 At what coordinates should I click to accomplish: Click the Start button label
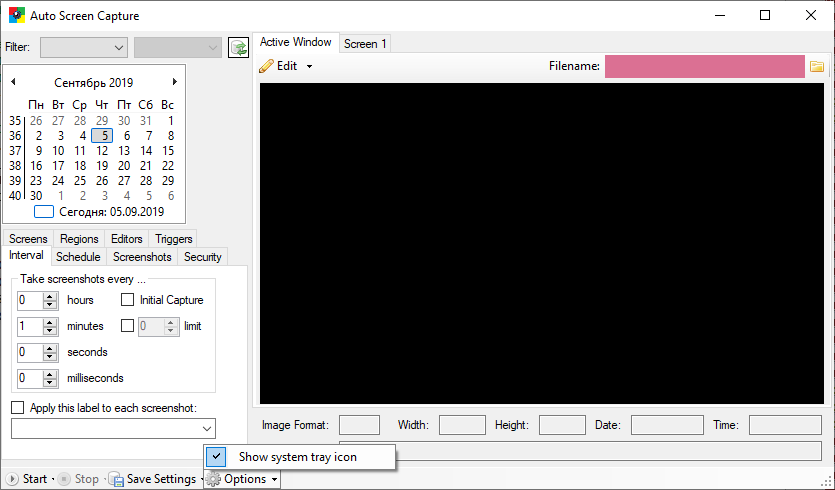(35, 479)
